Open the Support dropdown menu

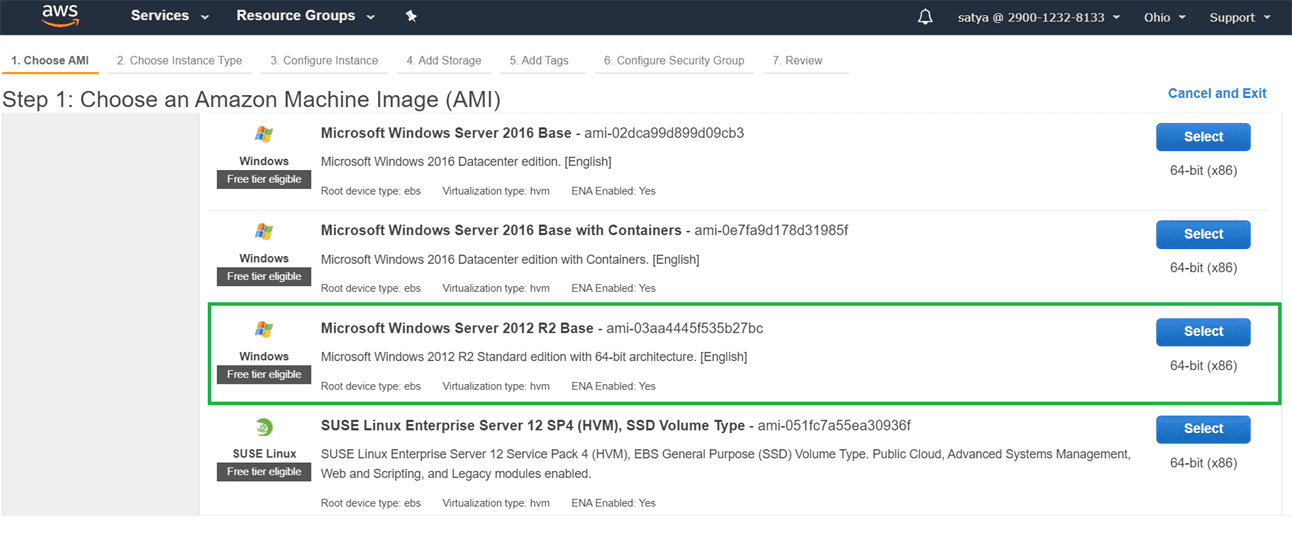click(x=1239, y=17)
